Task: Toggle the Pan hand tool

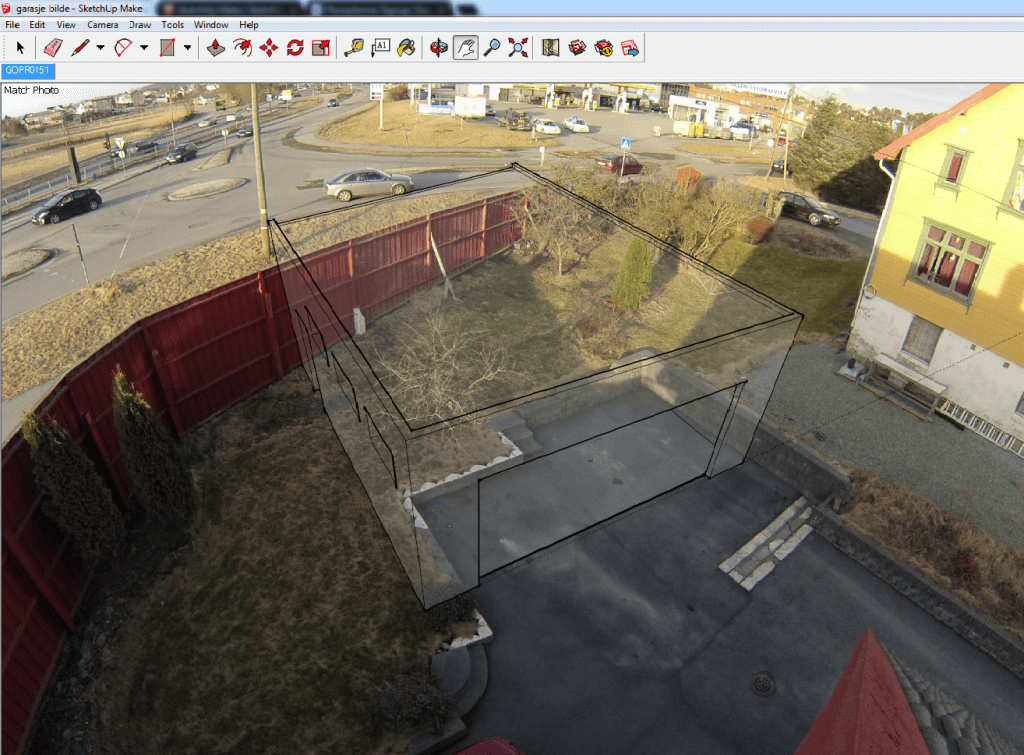Action: tap(465, 47)
